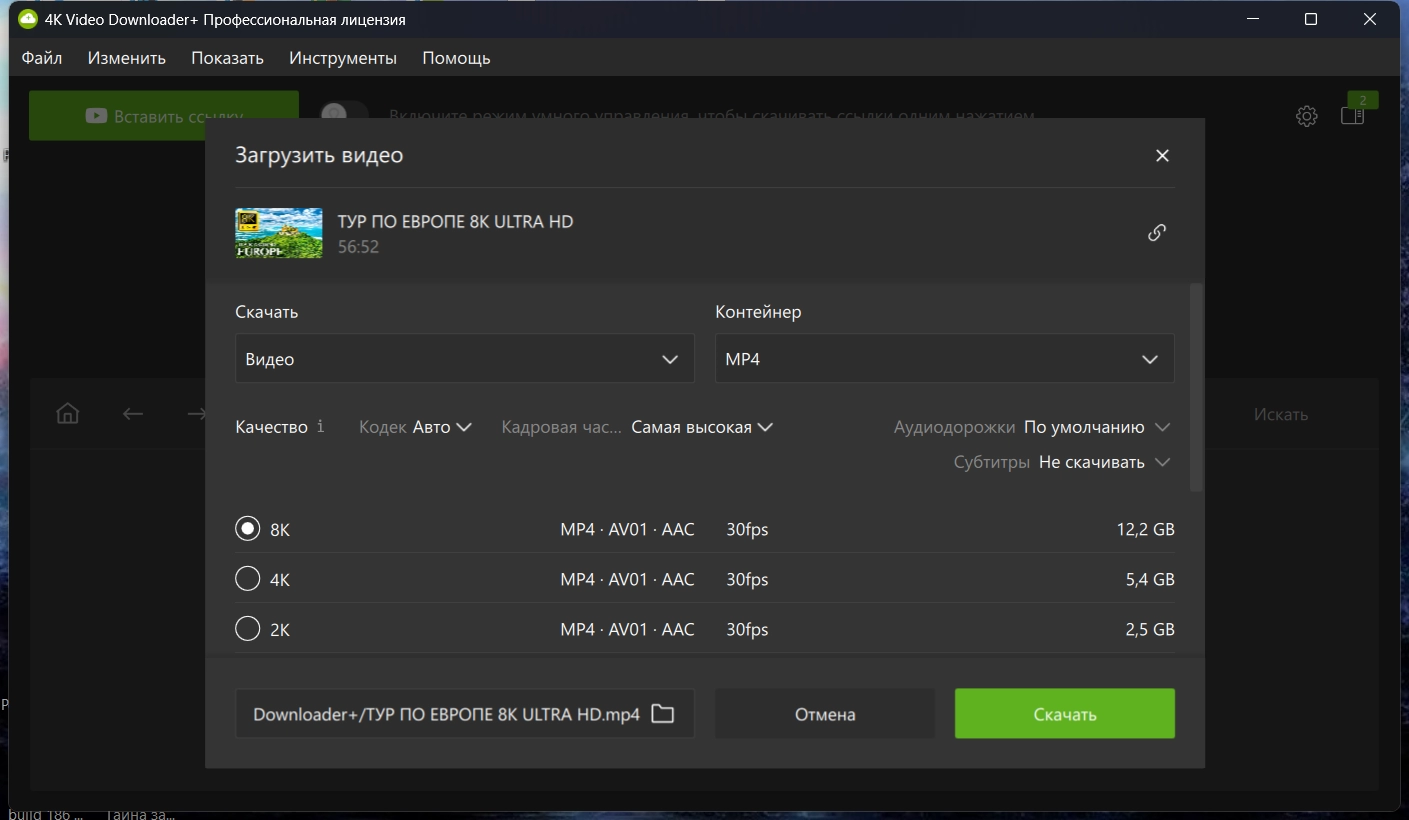Choose 2K quality radio button

tap(247, 628)
